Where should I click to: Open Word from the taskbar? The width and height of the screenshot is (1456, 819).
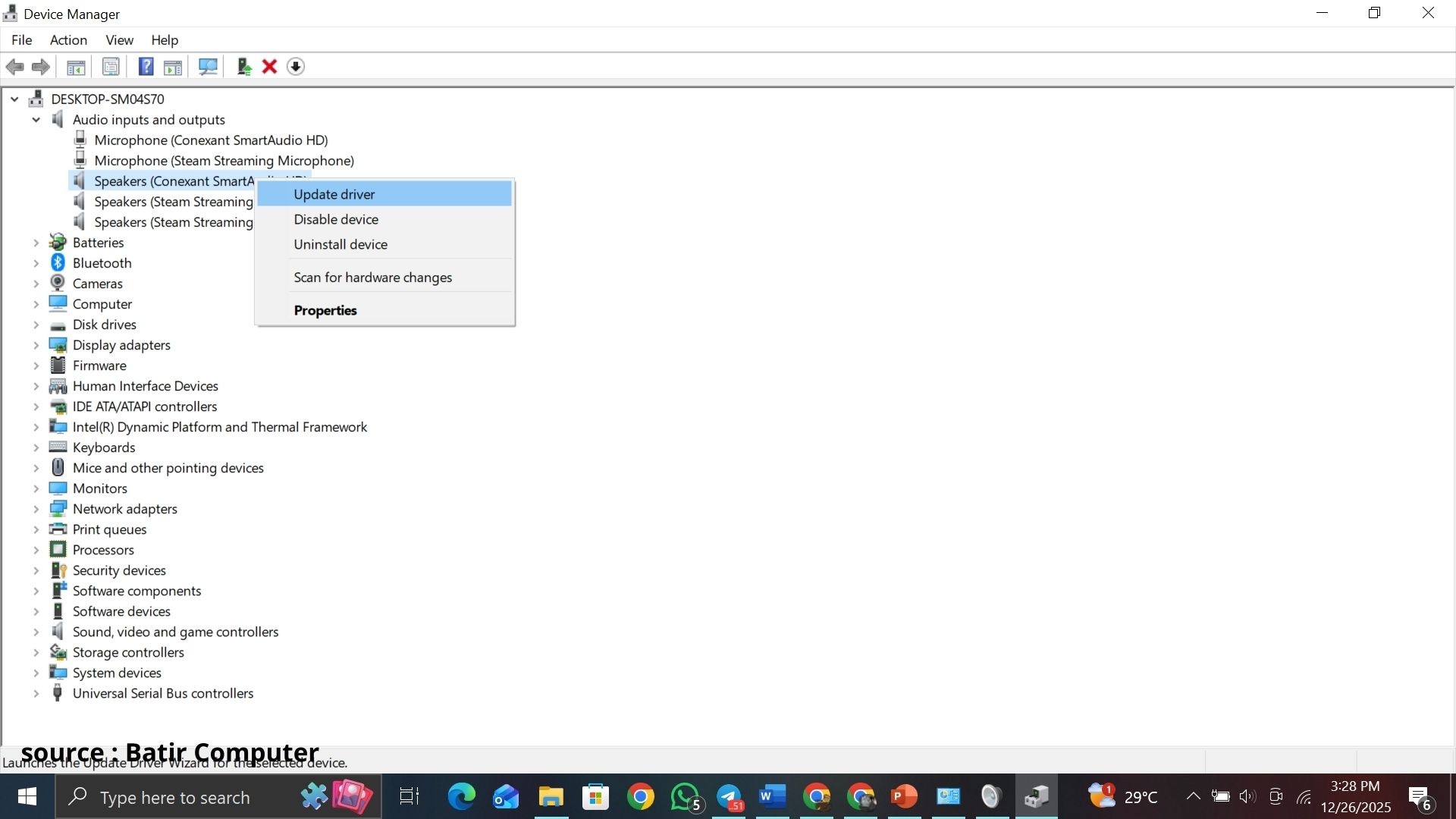[x=772, y=797]
